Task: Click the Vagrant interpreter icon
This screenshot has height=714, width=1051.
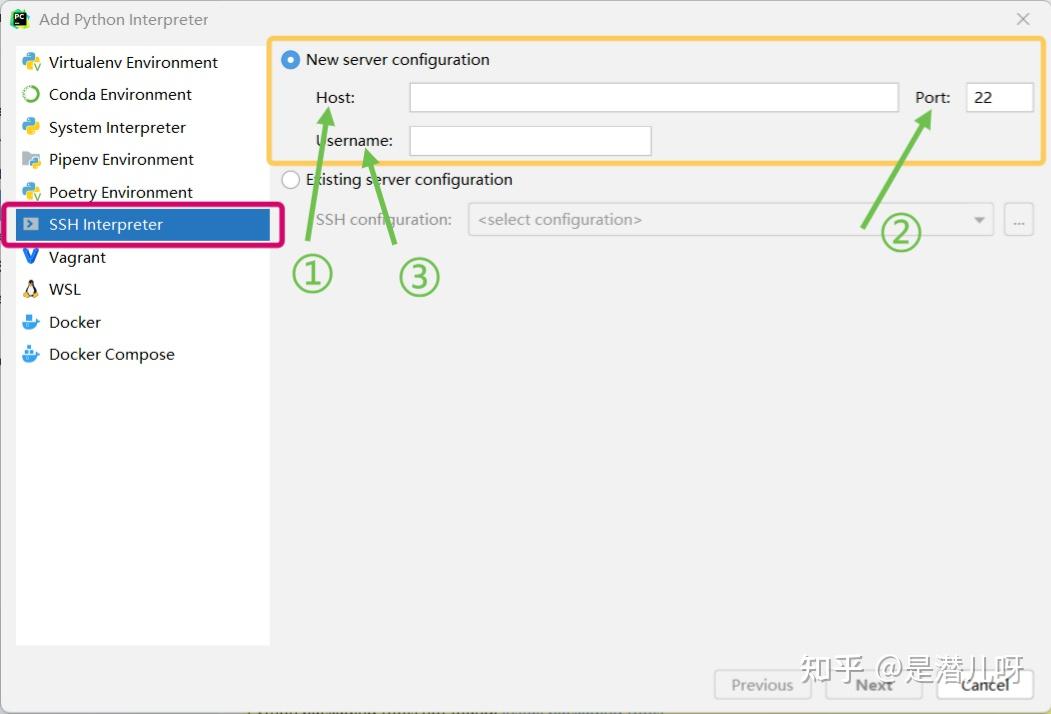Action: (x=32, y=257)
